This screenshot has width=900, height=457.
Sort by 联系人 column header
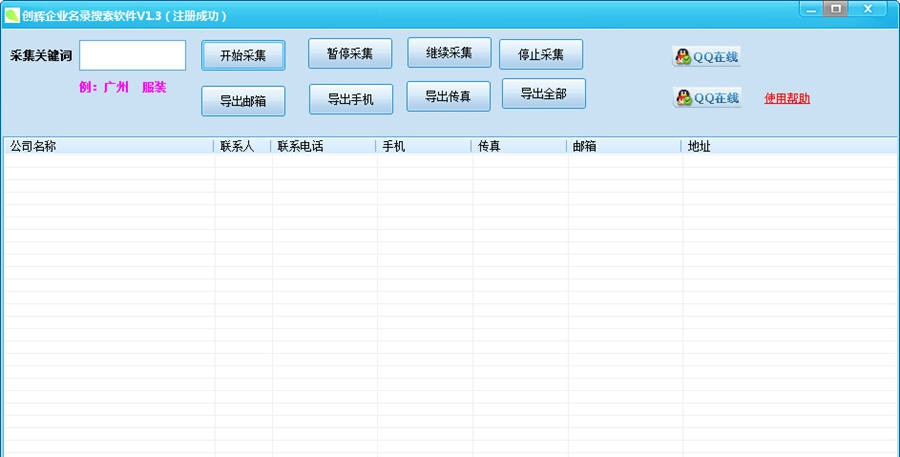pyautogui.click(x=242, y=146)
